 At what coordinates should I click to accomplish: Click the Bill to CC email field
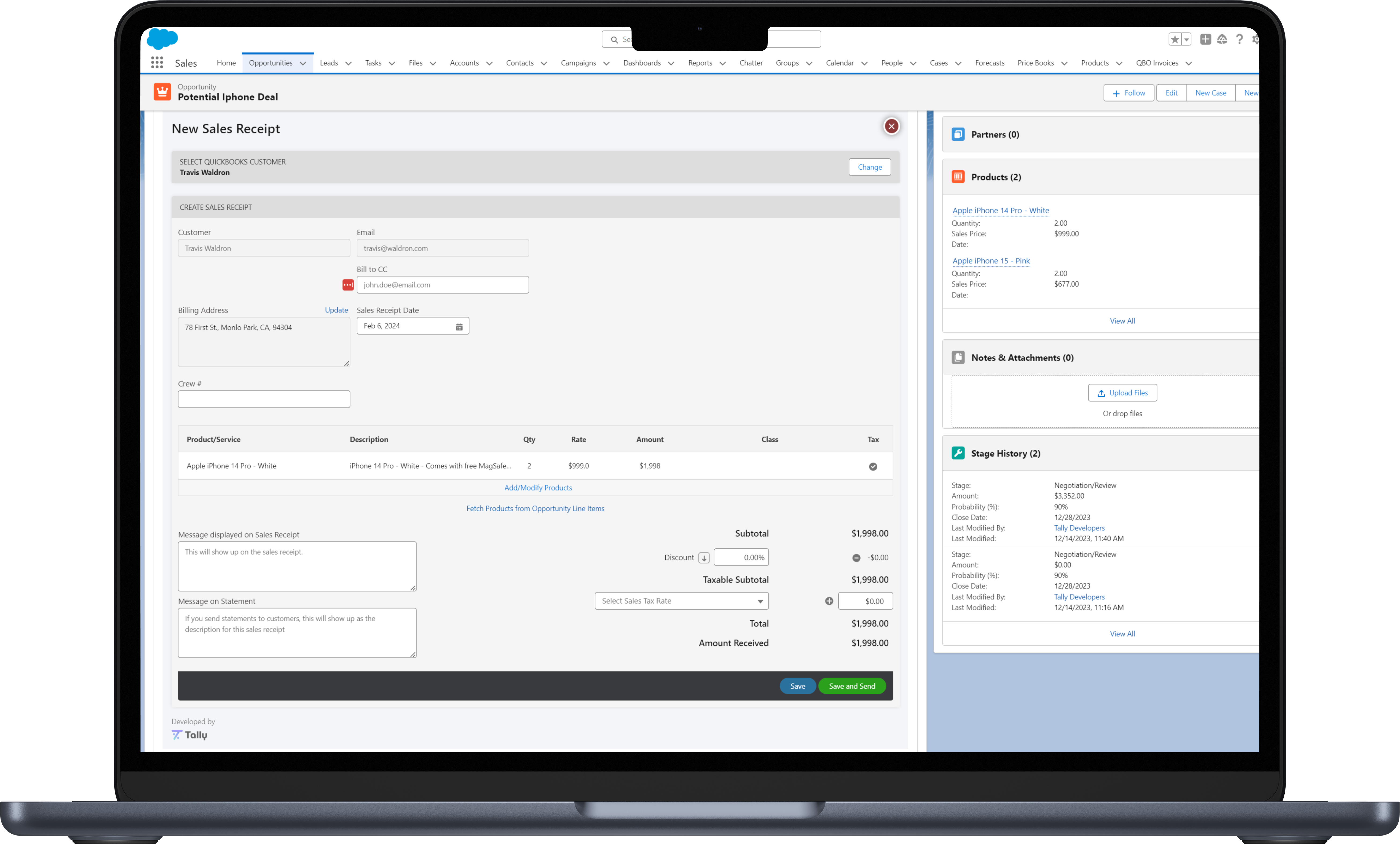443,285
